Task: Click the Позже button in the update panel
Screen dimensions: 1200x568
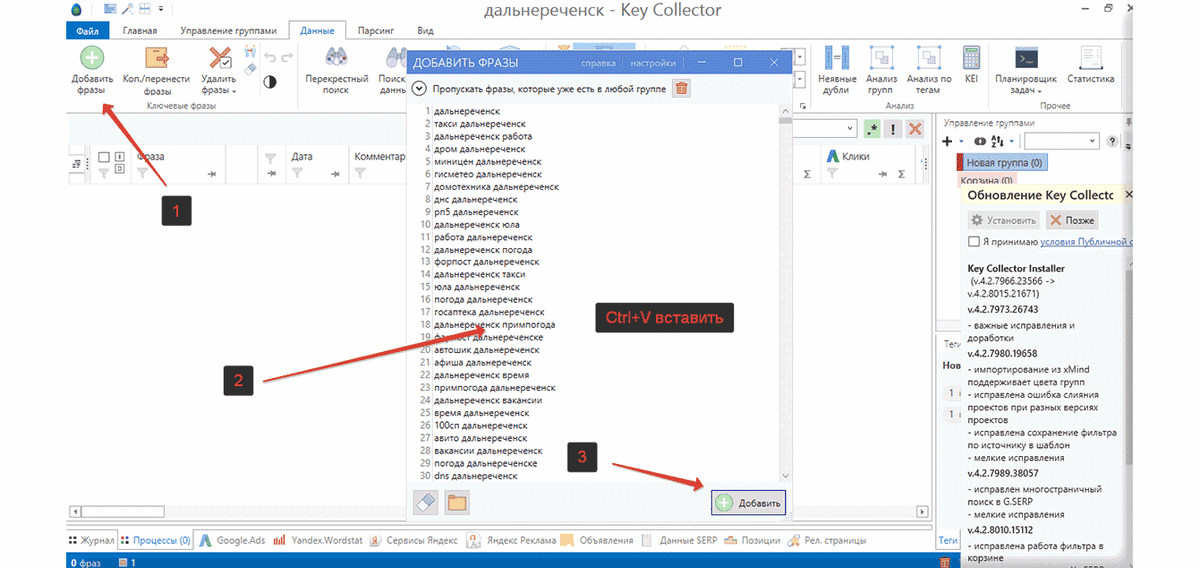Action: [x=1072, y=220]
